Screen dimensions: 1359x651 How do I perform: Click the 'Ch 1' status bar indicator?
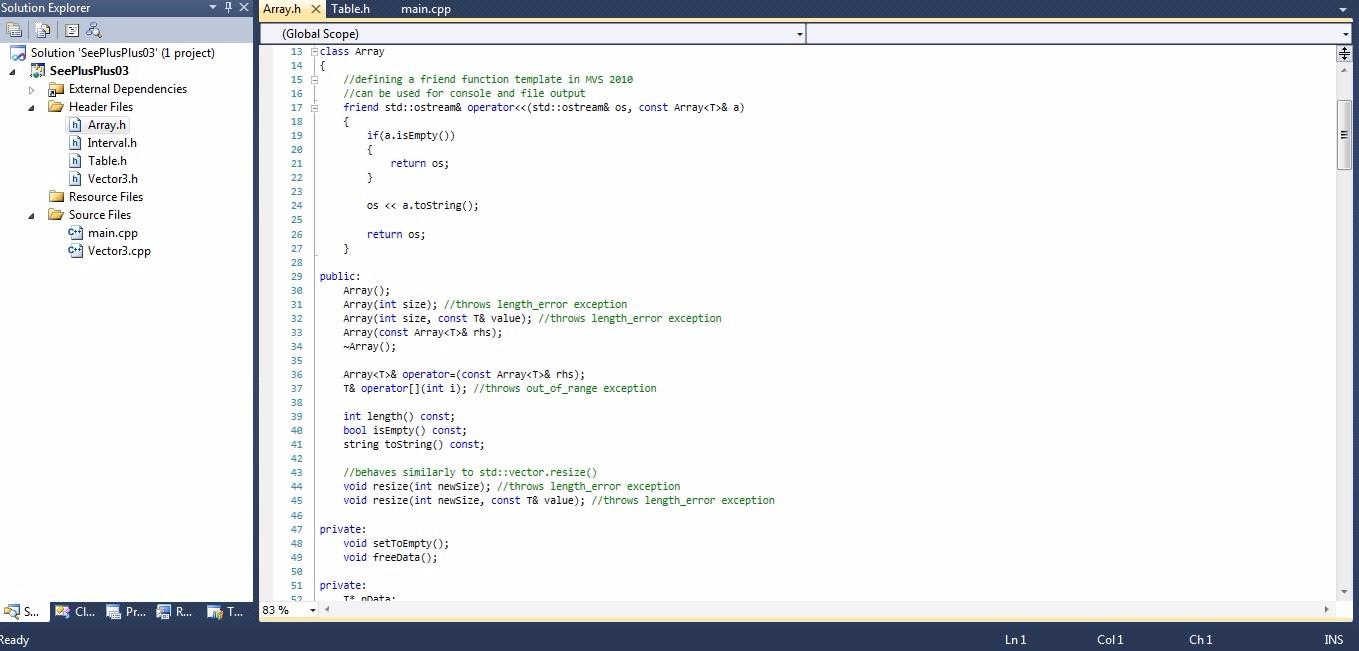tap(1200, 640)
